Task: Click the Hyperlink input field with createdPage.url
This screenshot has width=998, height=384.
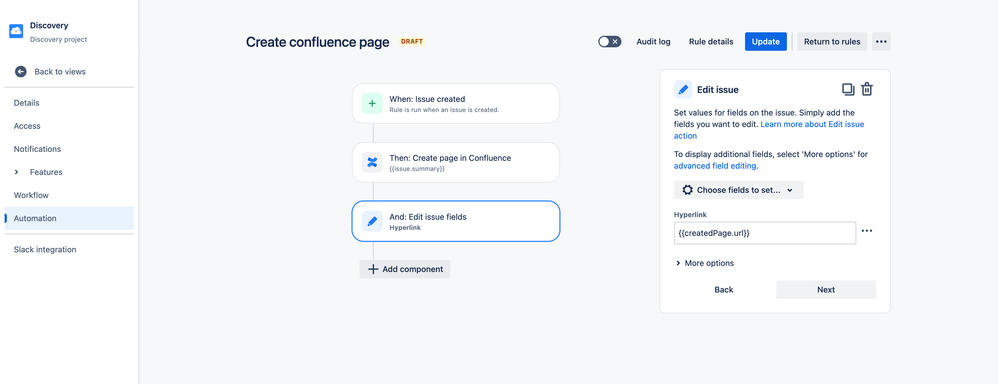Action: [765, 233]
